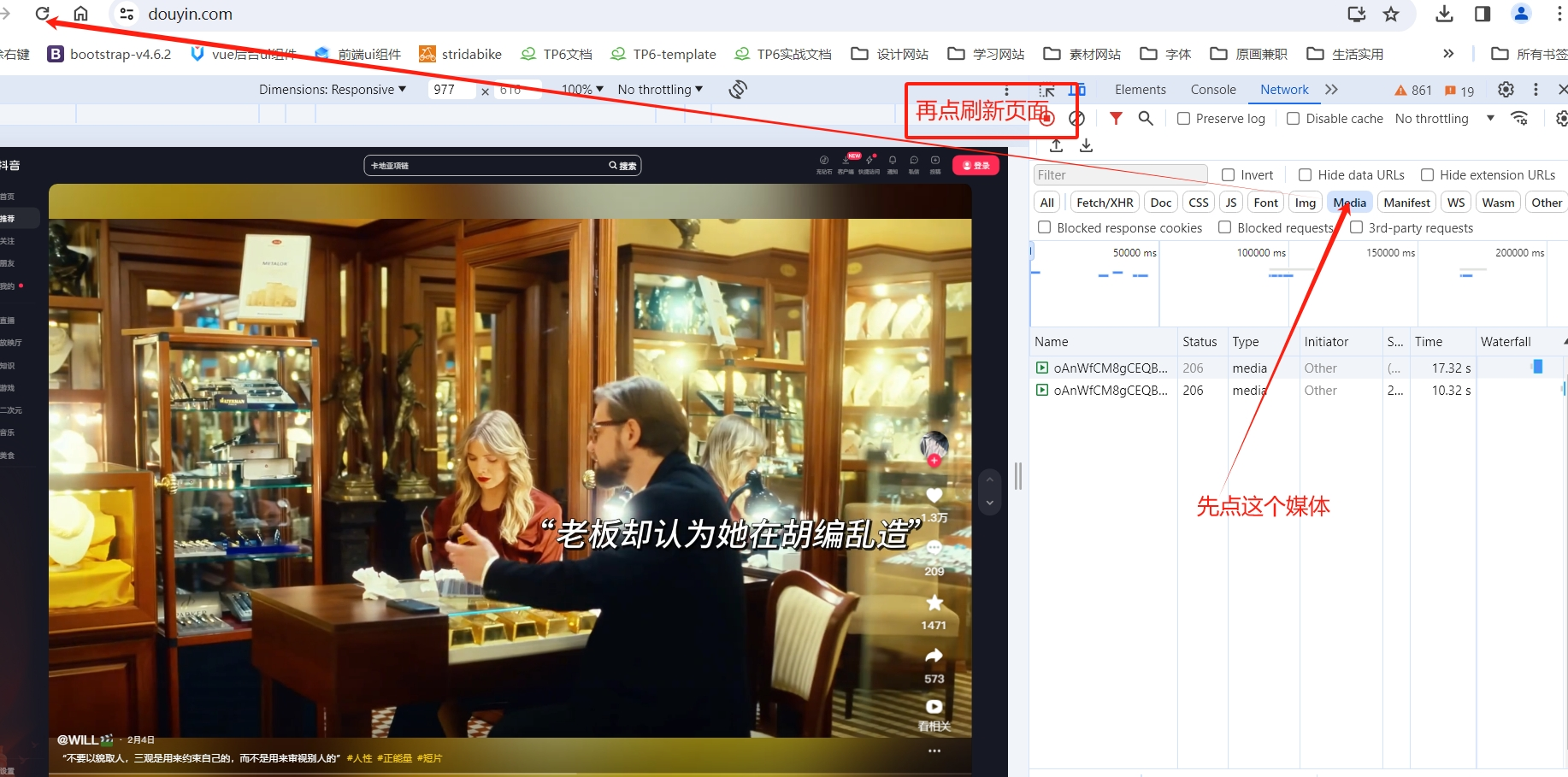Share the video with the arrow icon

click(934, 656)
